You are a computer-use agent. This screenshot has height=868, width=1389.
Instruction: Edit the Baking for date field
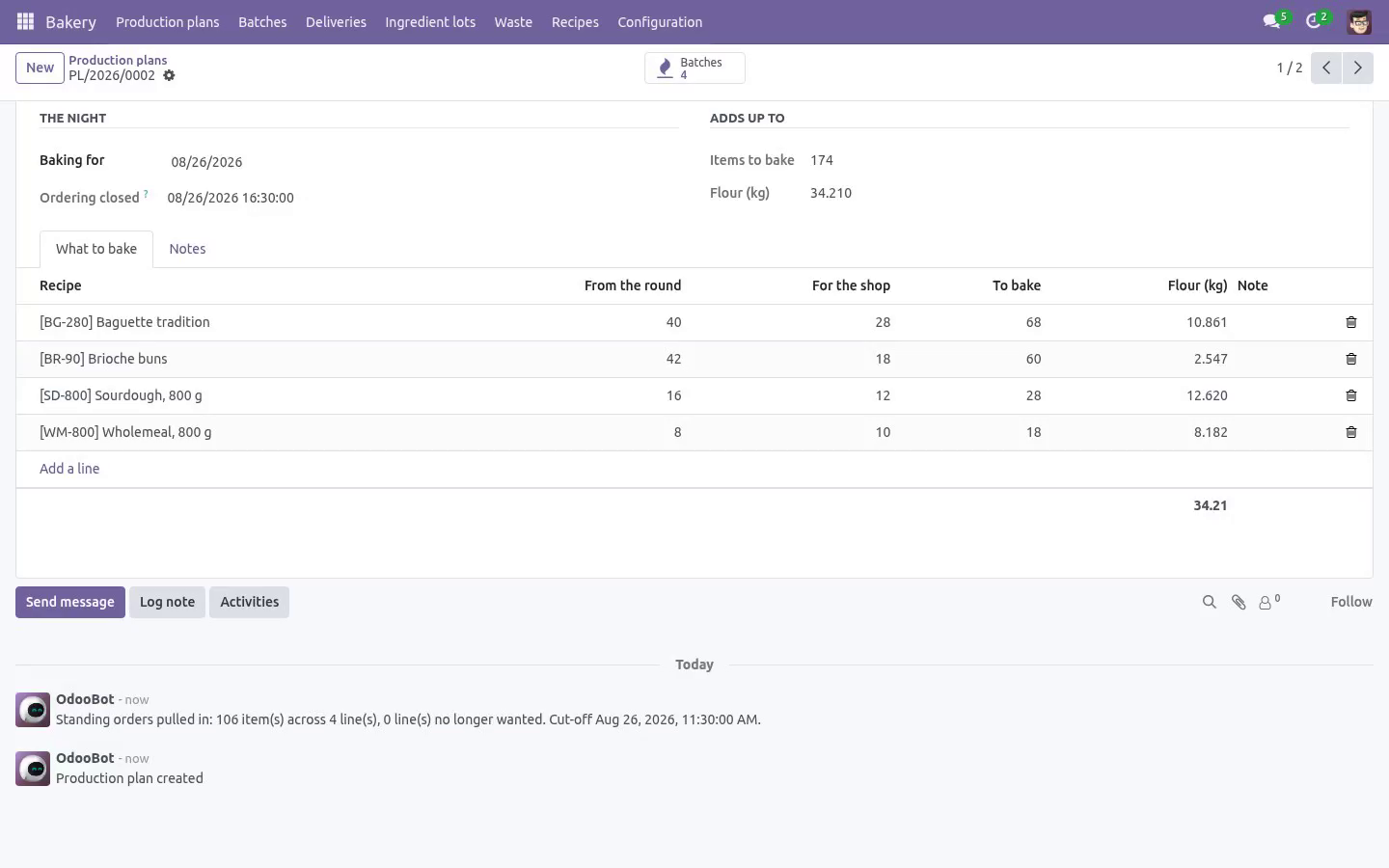pos(424,162)
